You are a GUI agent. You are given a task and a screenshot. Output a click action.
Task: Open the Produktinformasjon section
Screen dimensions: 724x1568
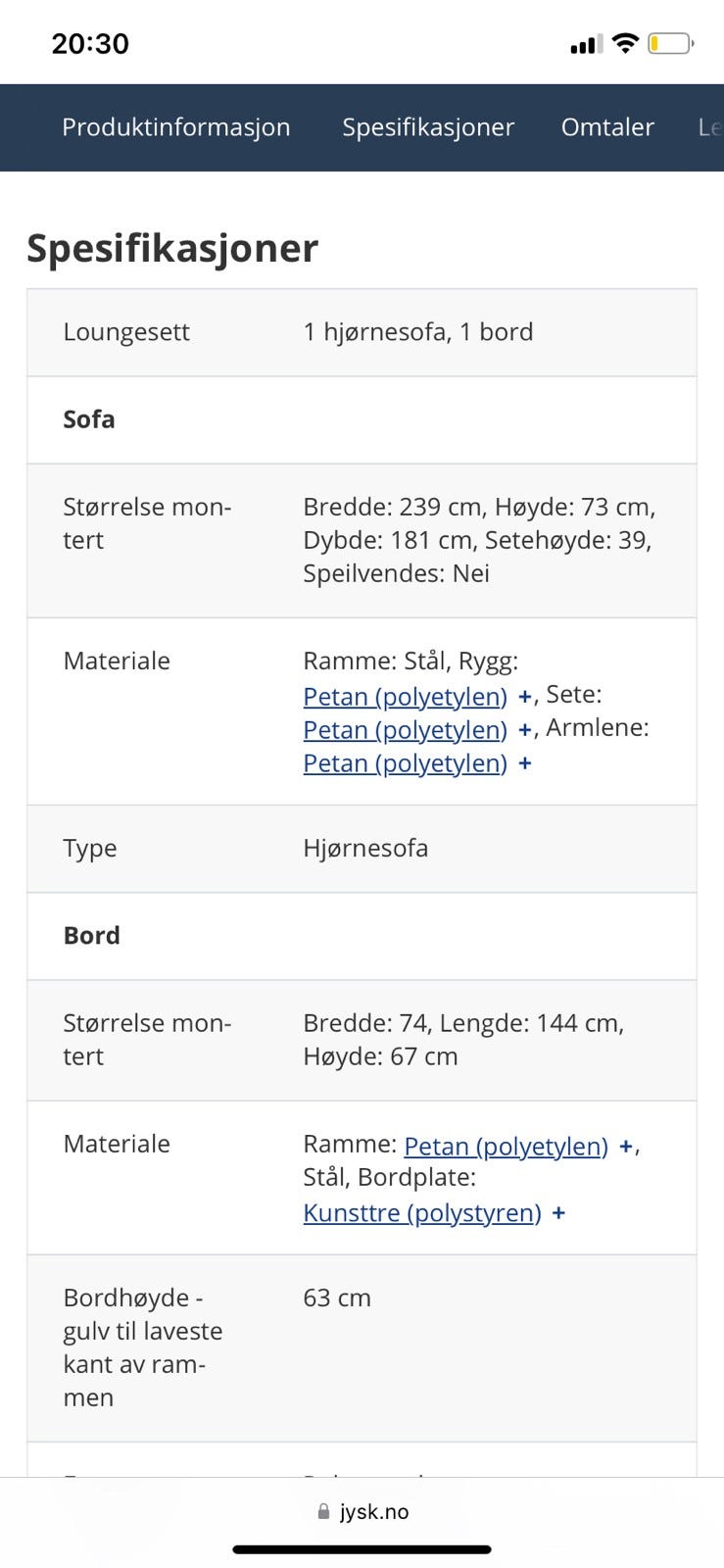tap(176, 127)
